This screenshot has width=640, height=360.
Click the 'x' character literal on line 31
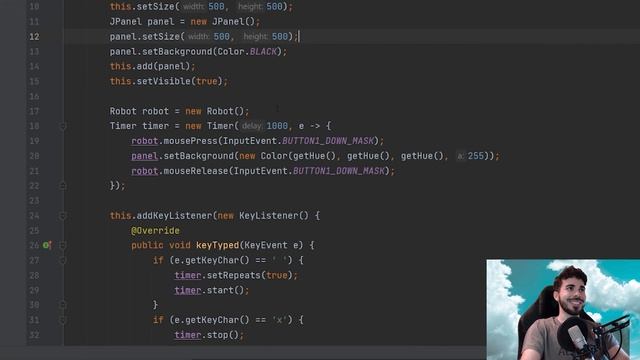[x=280, y=320]
